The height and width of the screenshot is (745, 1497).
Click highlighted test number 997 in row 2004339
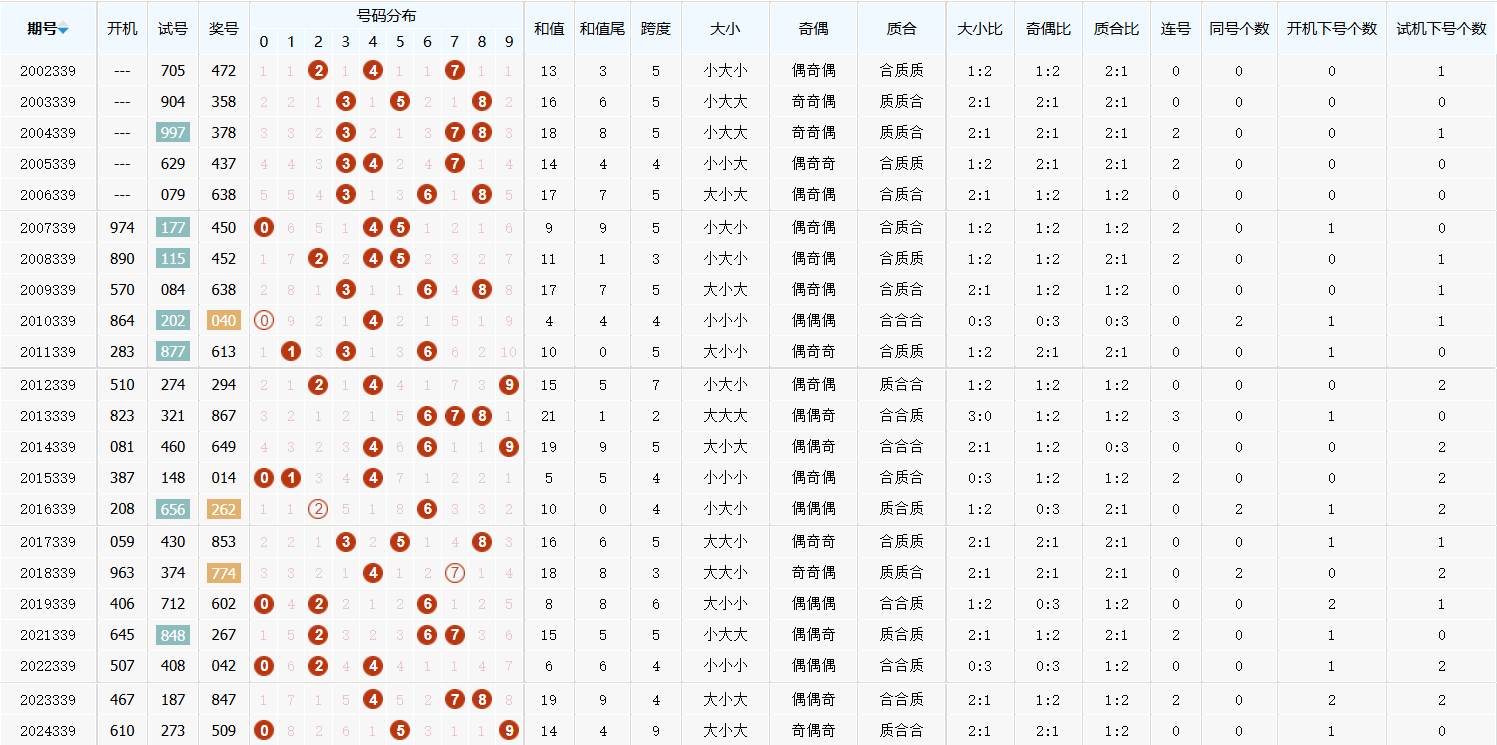173,133
